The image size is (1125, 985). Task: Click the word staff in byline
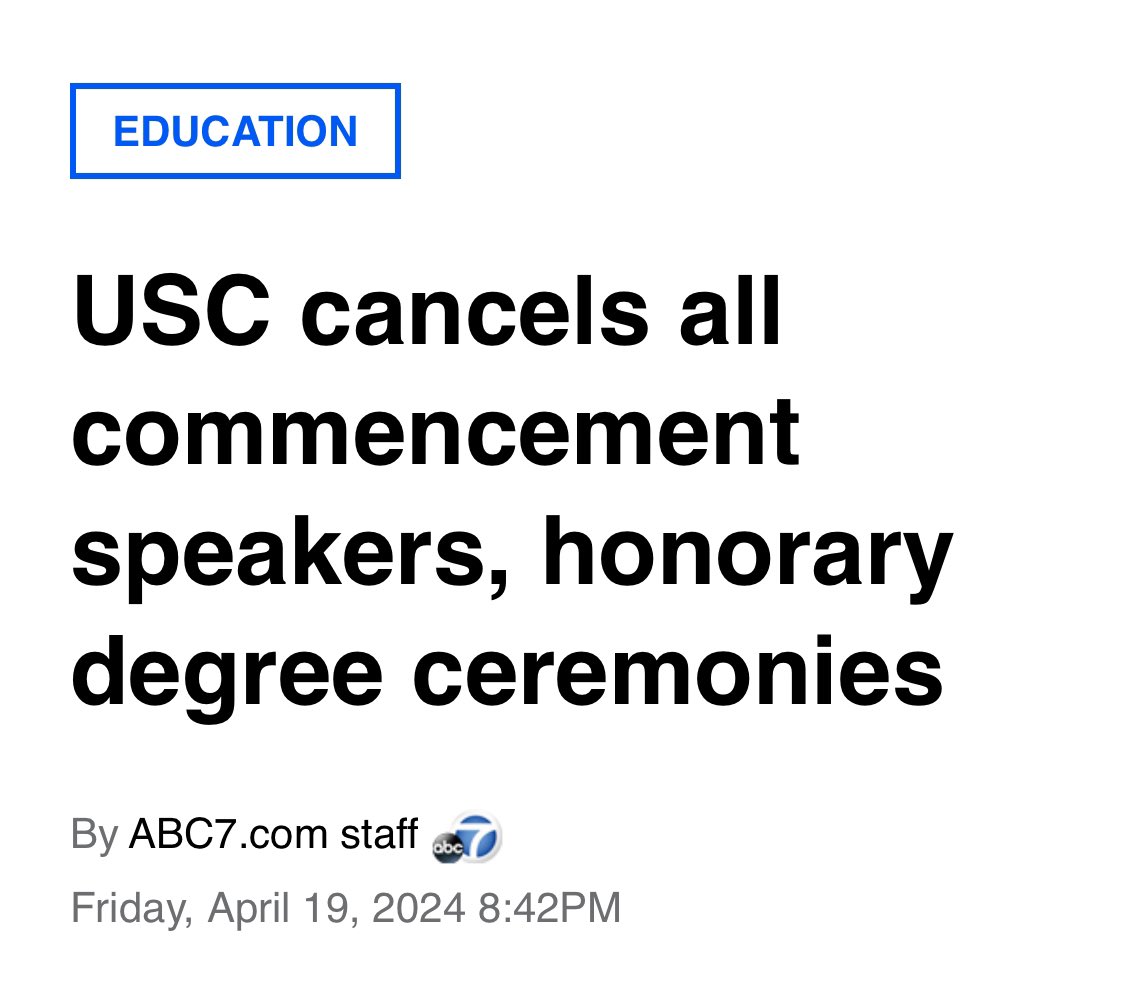[x=379, y=834]
